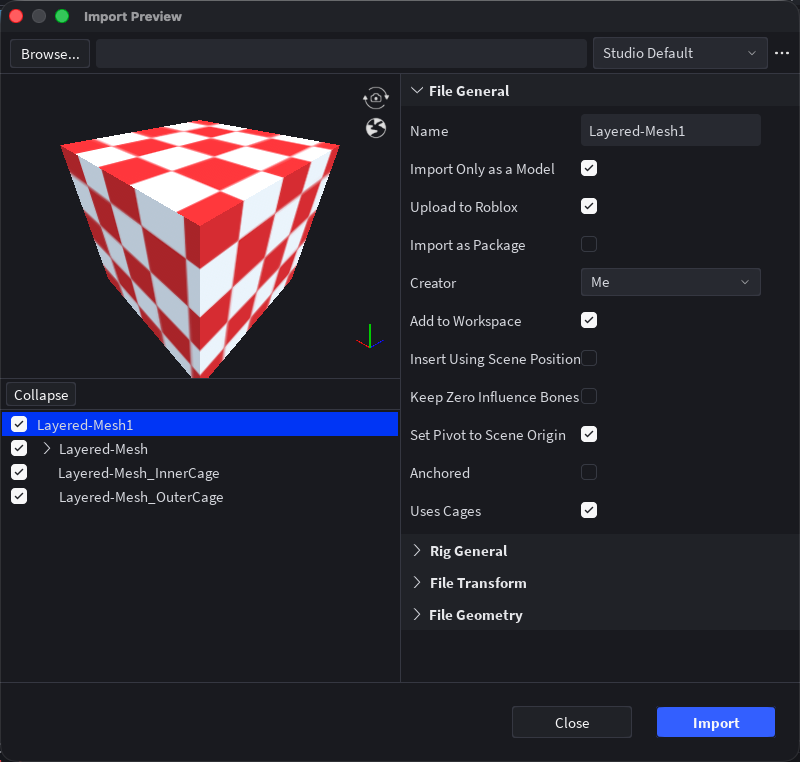Reset the preview camera view
Screen dimensions: 800x762
click(x=376, y=97)
